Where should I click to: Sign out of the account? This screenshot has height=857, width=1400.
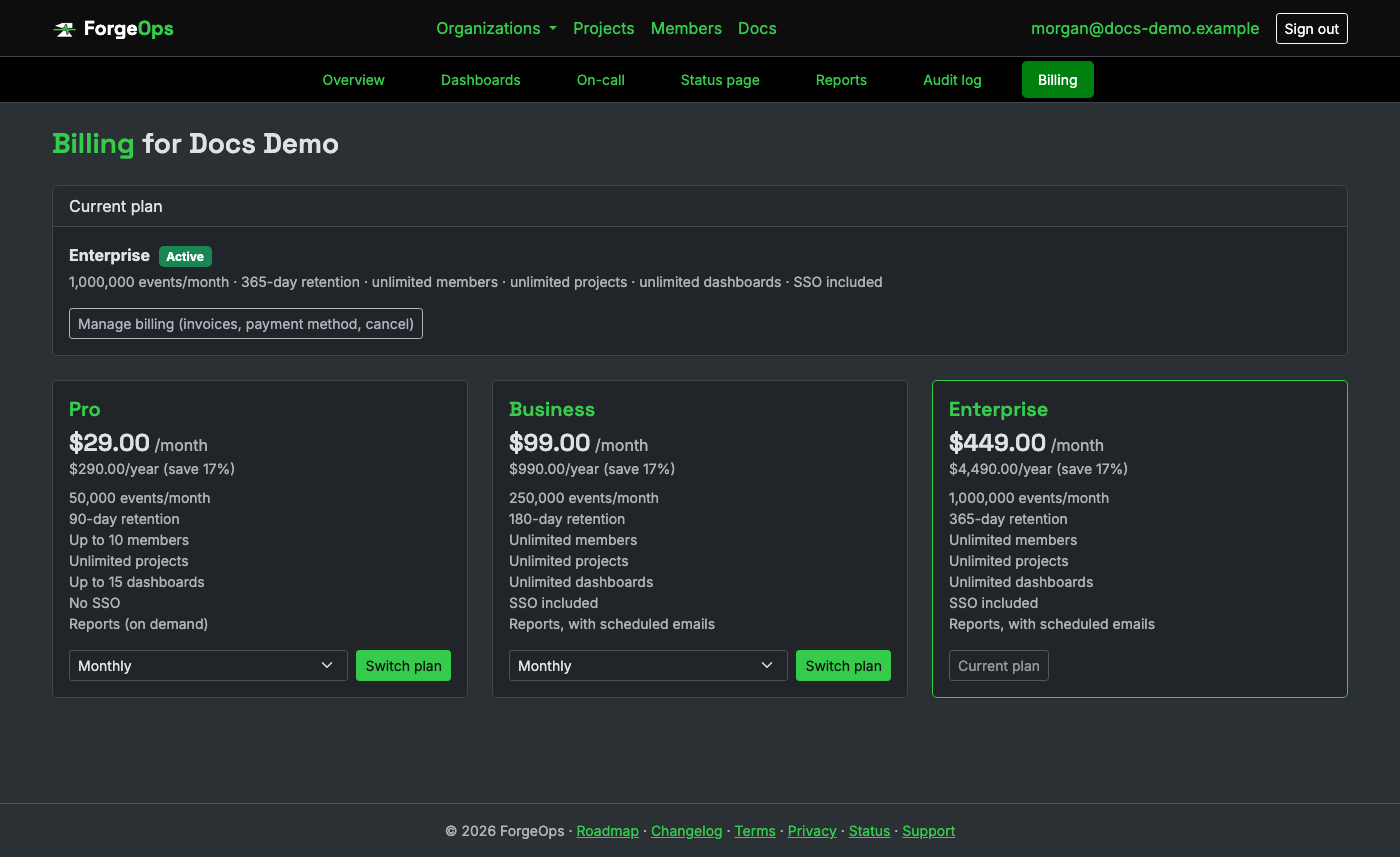tap(1311, 29)
